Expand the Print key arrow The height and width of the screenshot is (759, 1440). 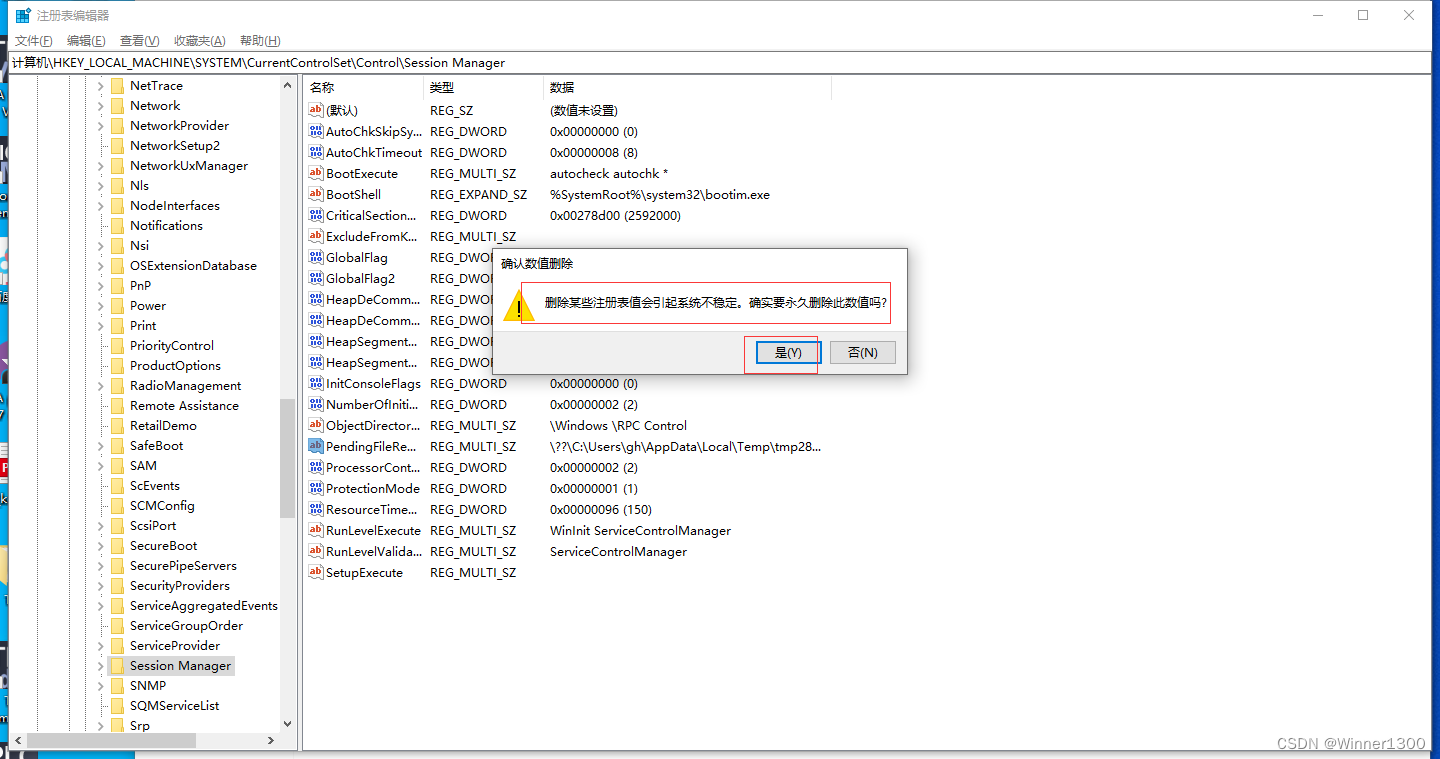(x=101, y=326)
